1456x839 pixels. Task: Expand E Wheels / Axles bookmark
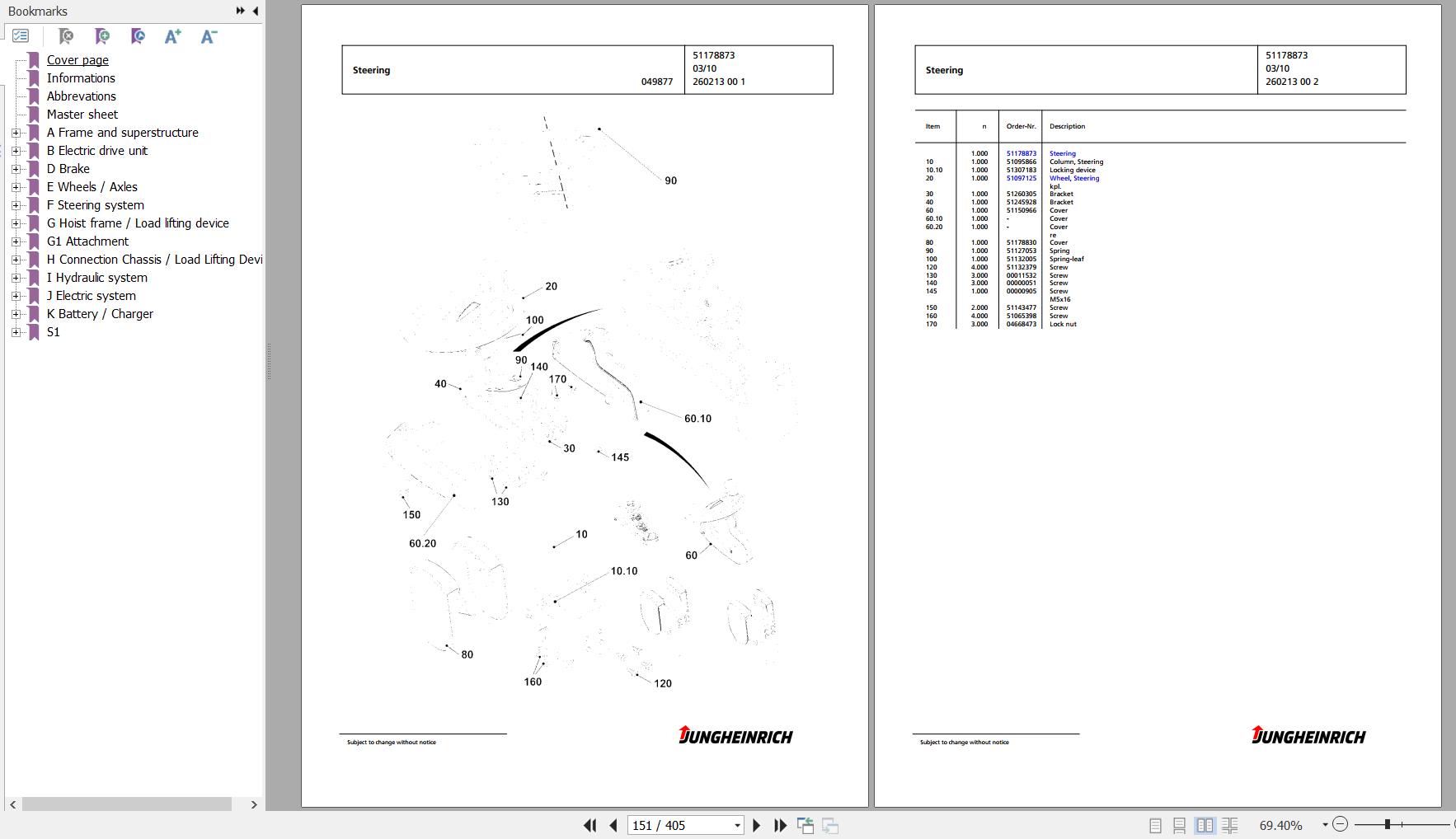tap(16, 187)
